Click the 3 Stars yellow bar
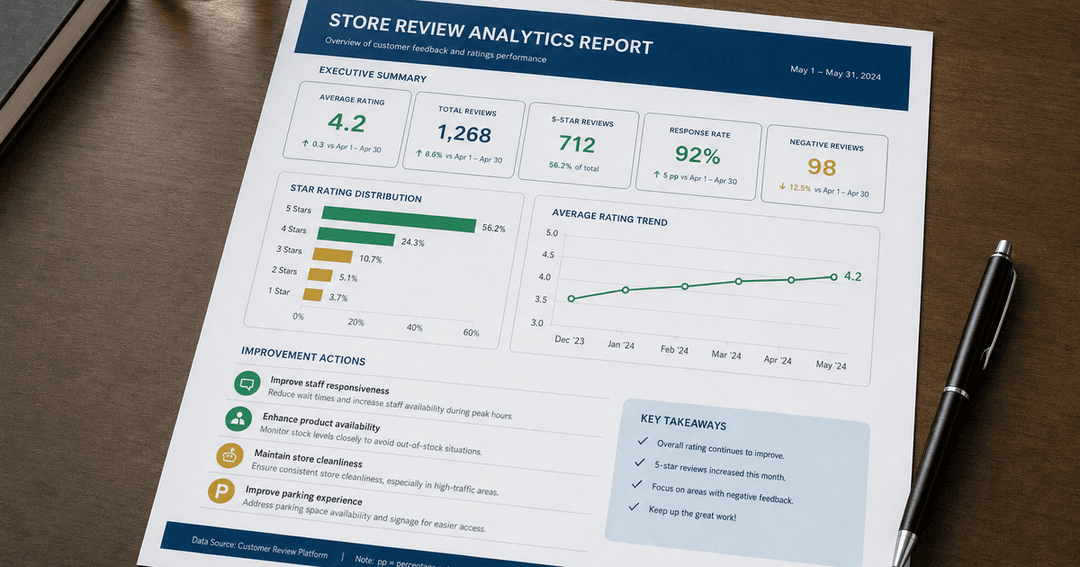Screen dimensions: 1080x567 [333, 256]
